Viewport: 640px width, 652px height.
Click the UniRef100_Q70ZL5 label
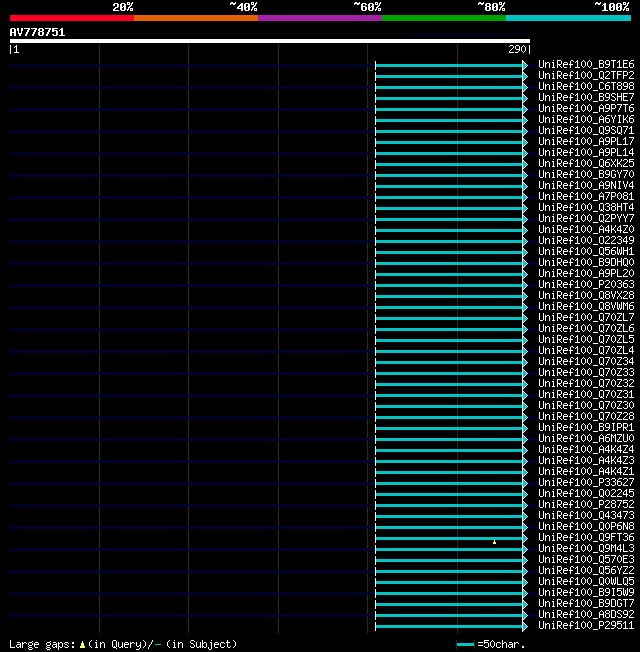(x=586, y=339)
